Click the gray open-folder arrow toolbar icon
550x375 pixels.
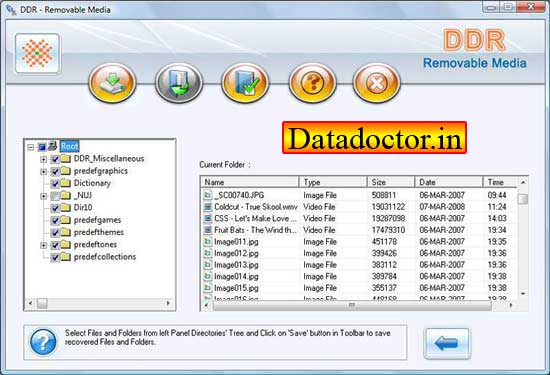pyautogui.click(x=179, y=83)
